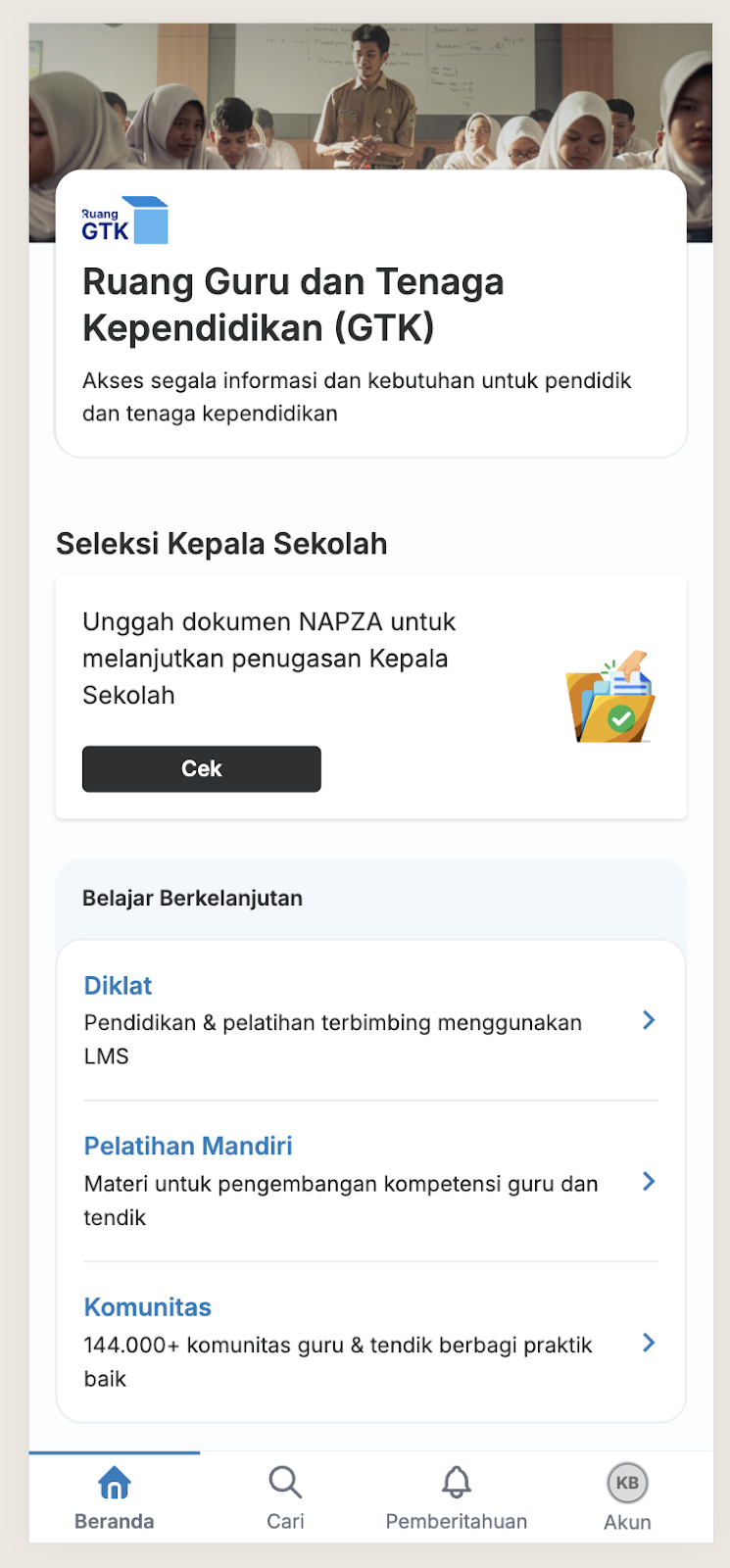Open the Pelatihan Mandiri chevron arrow
Viewport: 730px width, 1568px height.
click(649, 1182)
